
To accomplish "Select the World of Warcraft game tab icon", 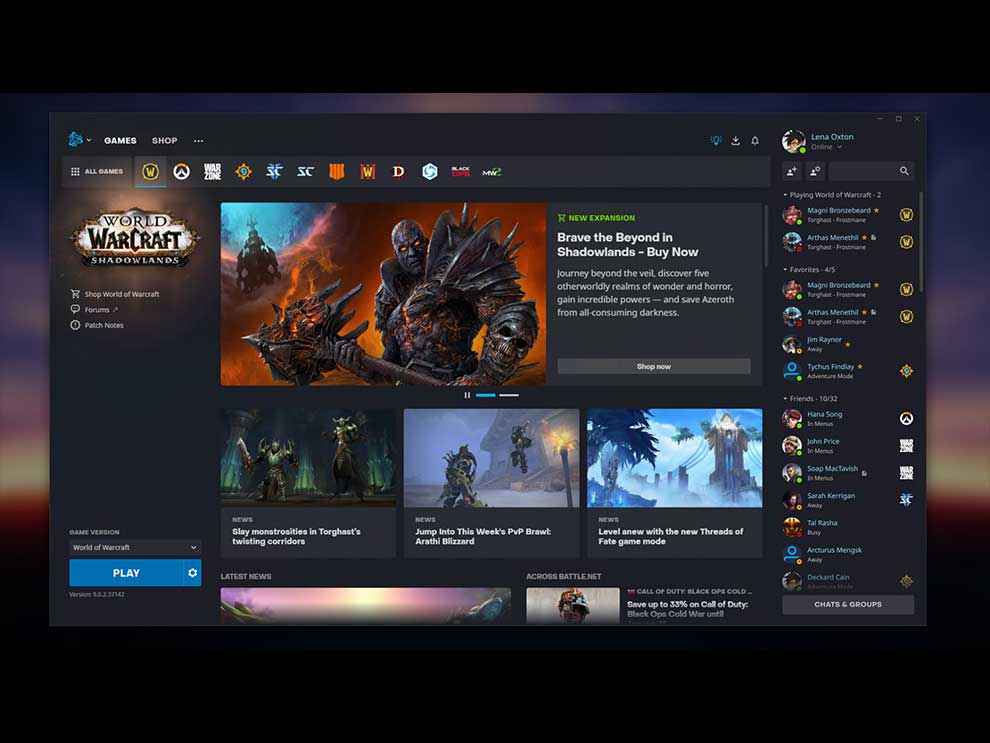I will (x=150, y=172).
